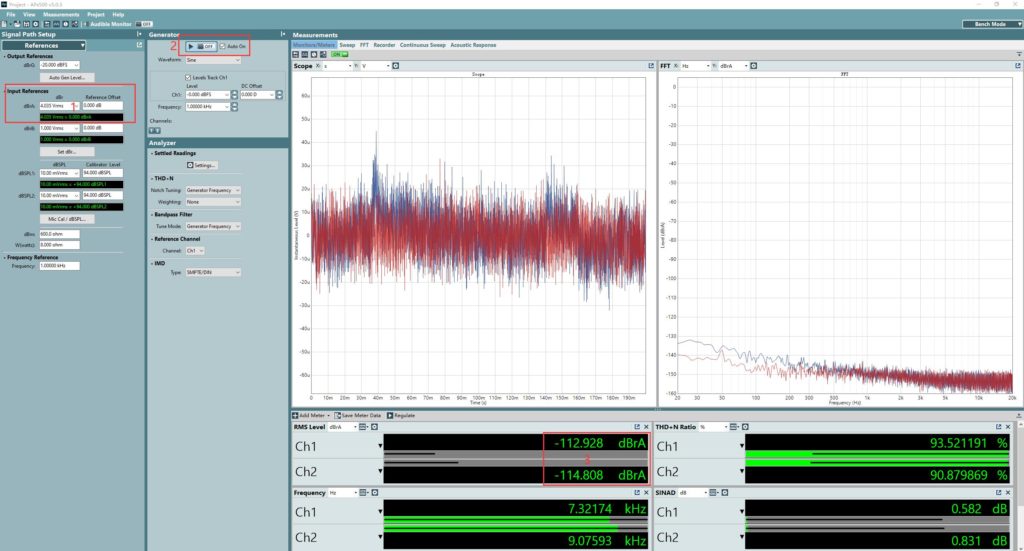The height and width of the screenshot is (551, 1024).
Task: Open the Scope graph settings gear
Action: click(x=395, y=66)
